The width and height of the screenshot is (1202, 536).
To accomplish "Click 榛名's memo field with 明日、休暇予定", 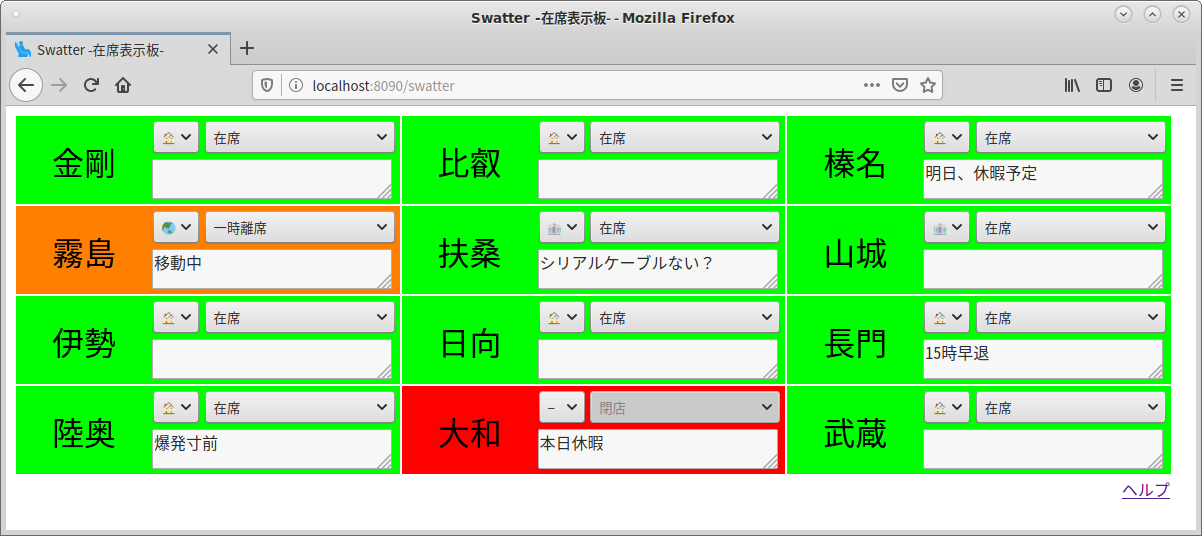I will click(1042, 179).
